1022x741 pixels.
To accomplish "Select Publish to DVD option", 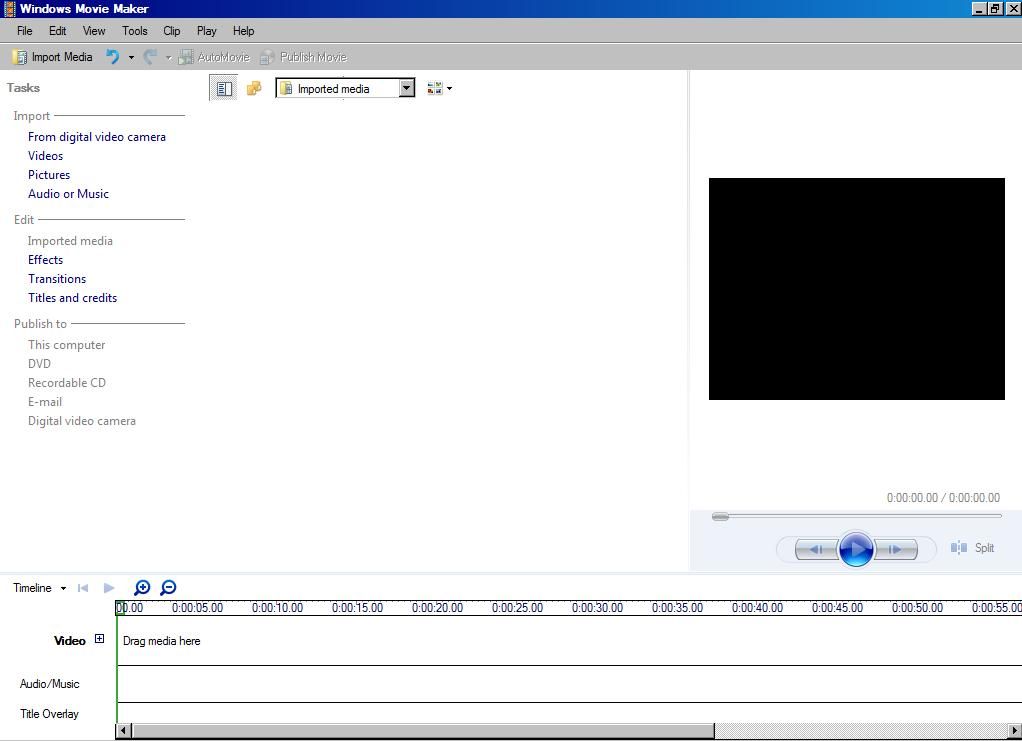I will [39, 363].
